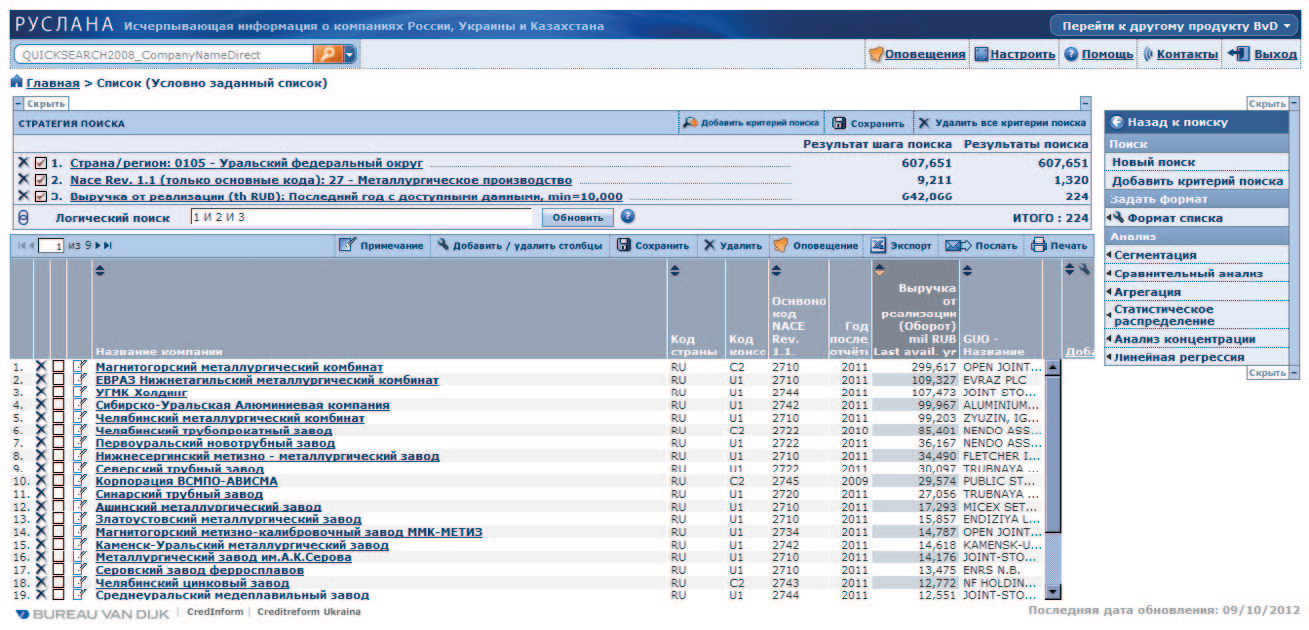Viewport: 1309px width, 630px height.
Task: Sort by the Код страны column arrows
Action: coord(674,270)
